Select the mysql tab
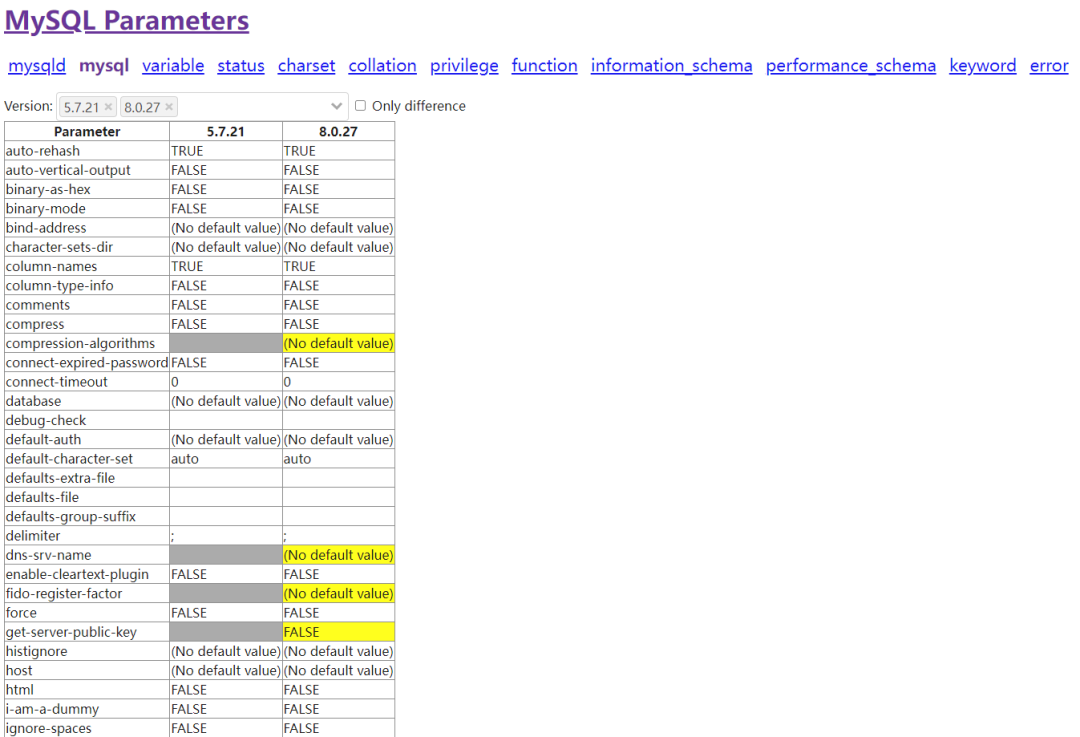This screenshot has width=1080, height=737. point(104,65)
